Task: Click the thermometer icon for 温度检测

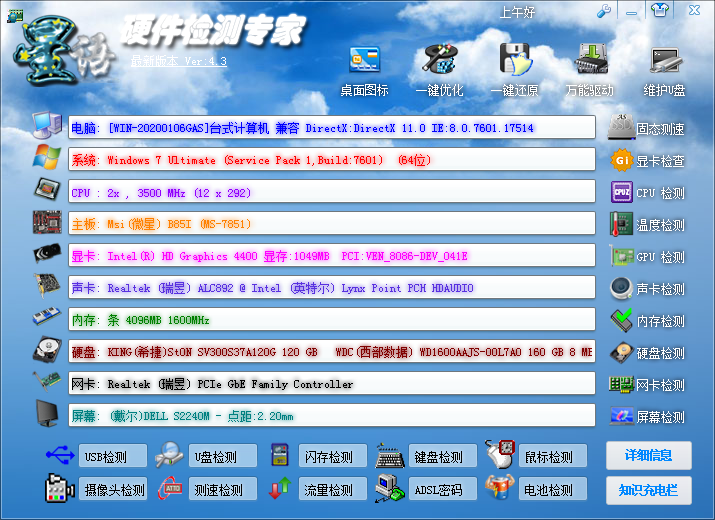Action: [x=622, y=224]
